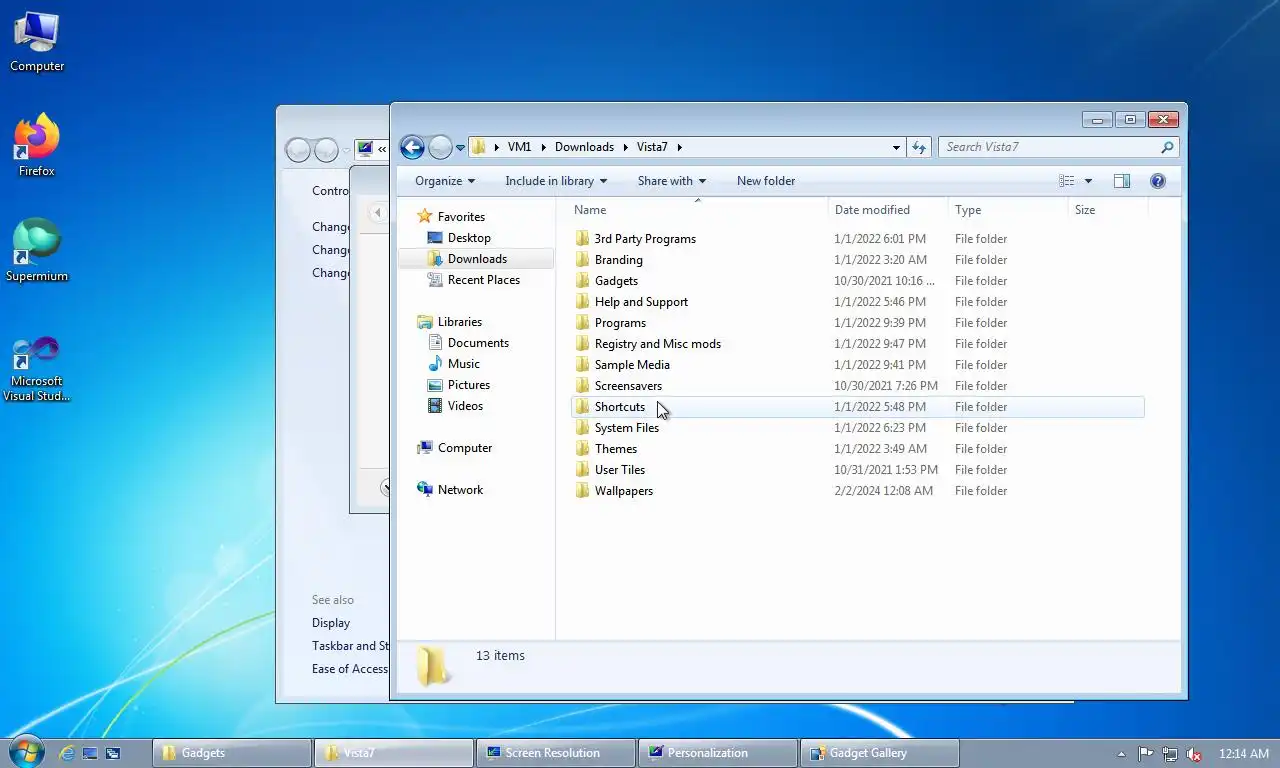Select the Screensavers folder icon
This screenshot has width=1280, height=768.
pyautogui.click(x=583, y=386)
